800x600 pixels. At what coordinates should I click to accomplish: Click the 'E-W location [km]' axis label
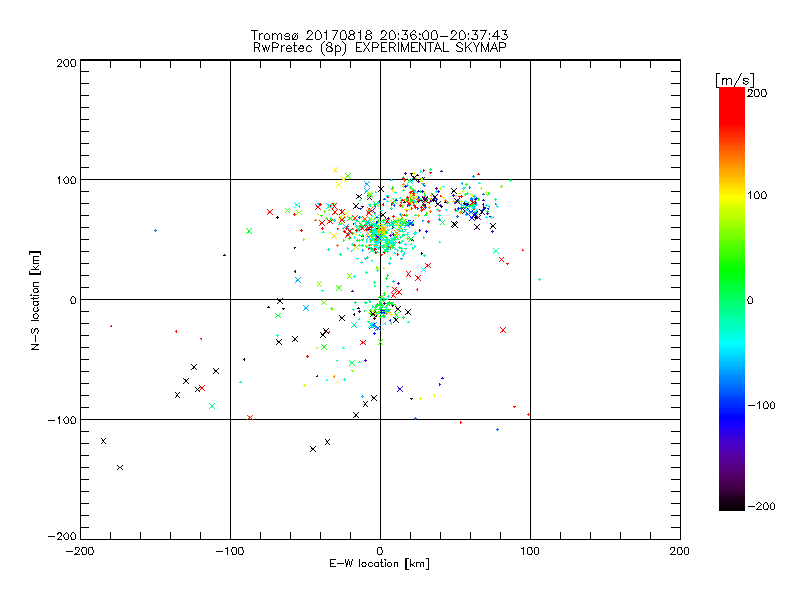(379, 564)
